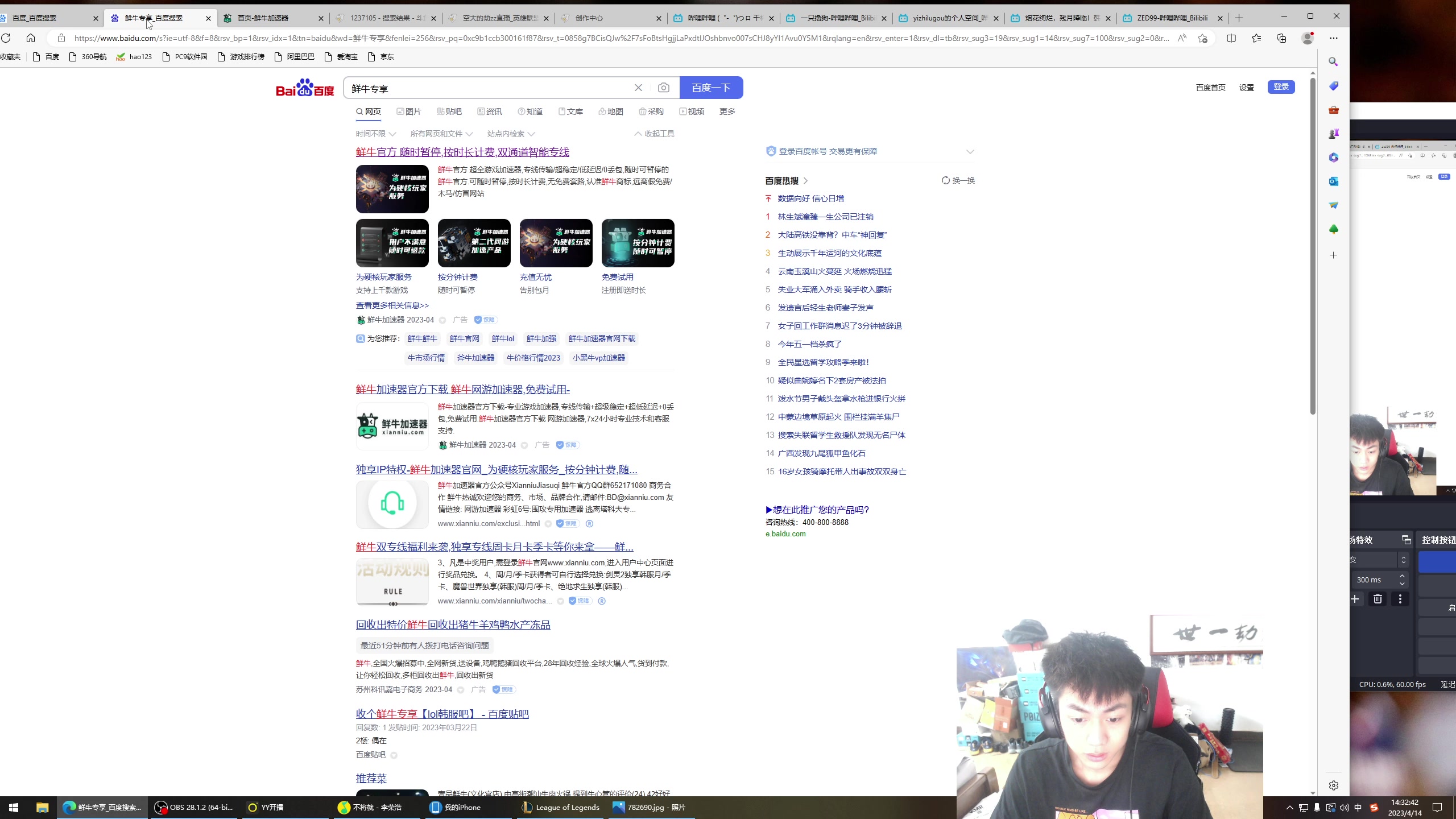This screenshot has height=819, width=1456.
Task: Open Outlook icon in Edge sidebar
Action: click(1333, 181)
